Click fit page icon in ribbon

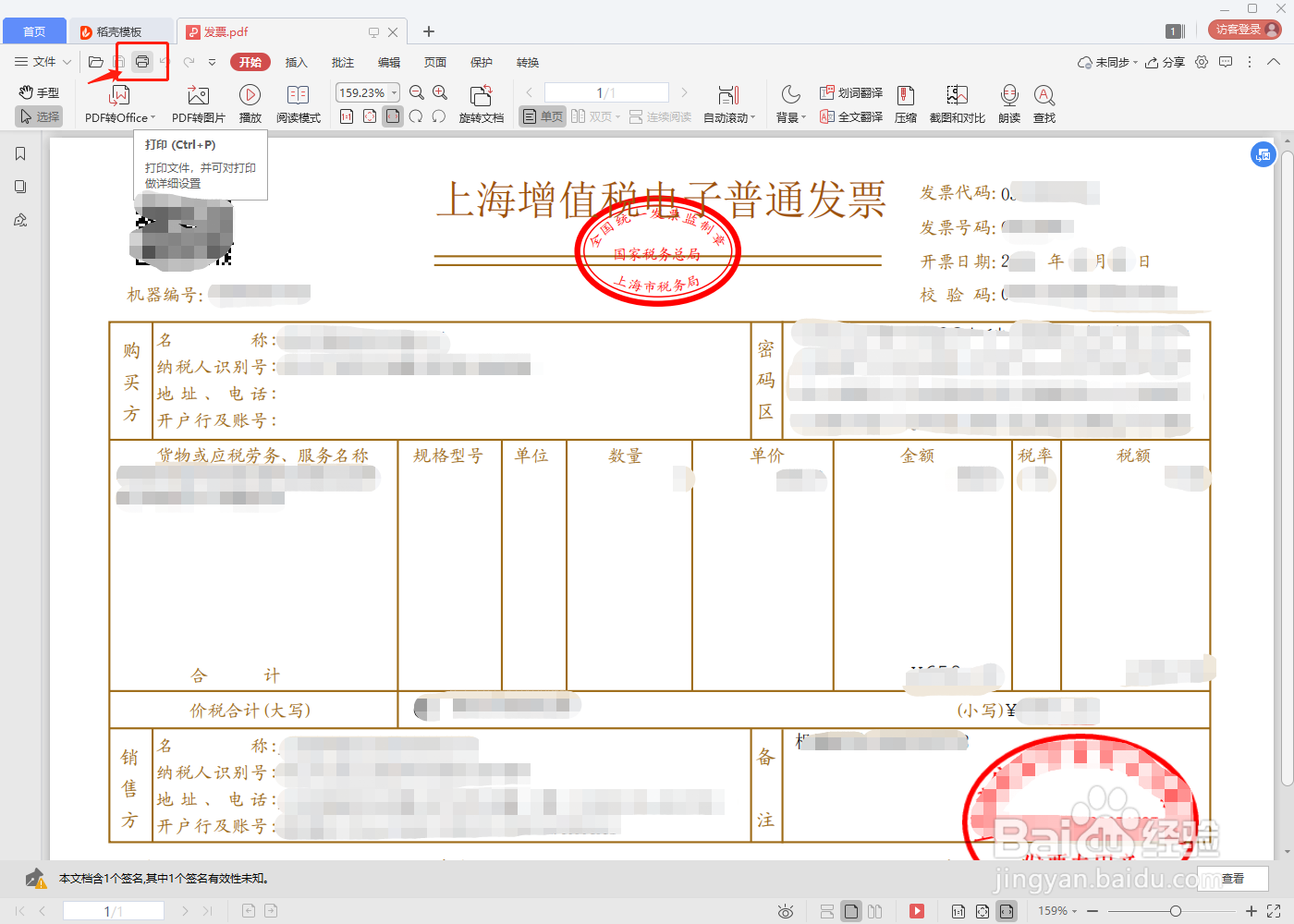pyautogui.click(x=370, y=116)
